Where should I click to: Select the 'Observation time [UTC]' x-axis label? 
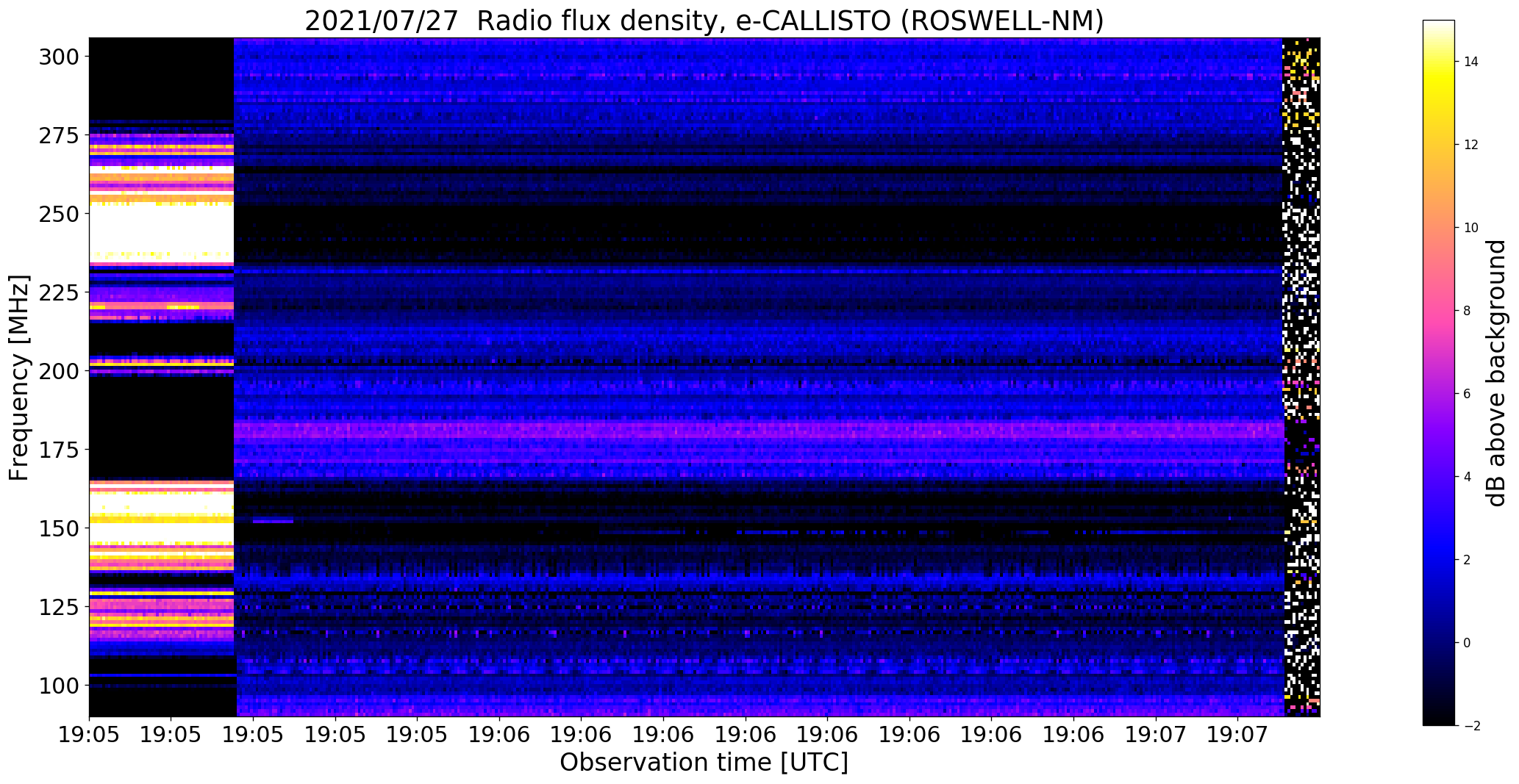pyautogui.click(x=704, y=762)
